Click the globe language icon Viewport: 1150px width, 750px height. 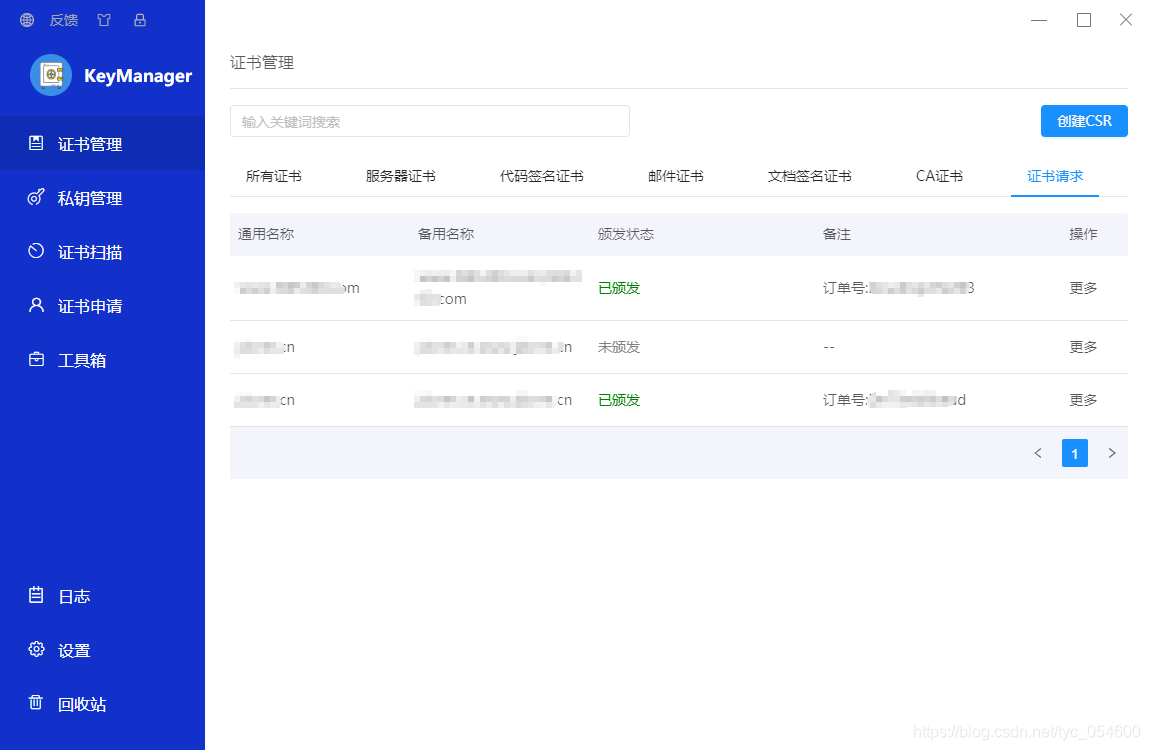coord(26,19)
